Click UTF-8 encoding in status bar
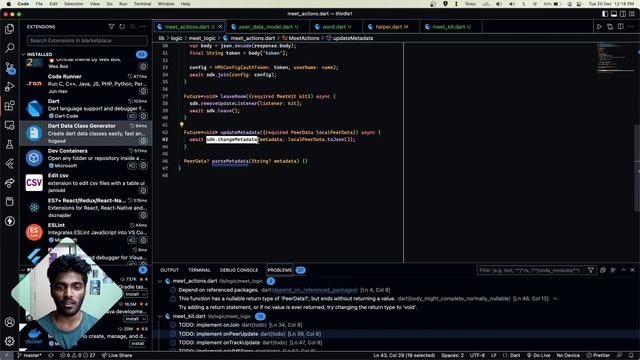This screenshot has width=640, height=360. [477, 356]
